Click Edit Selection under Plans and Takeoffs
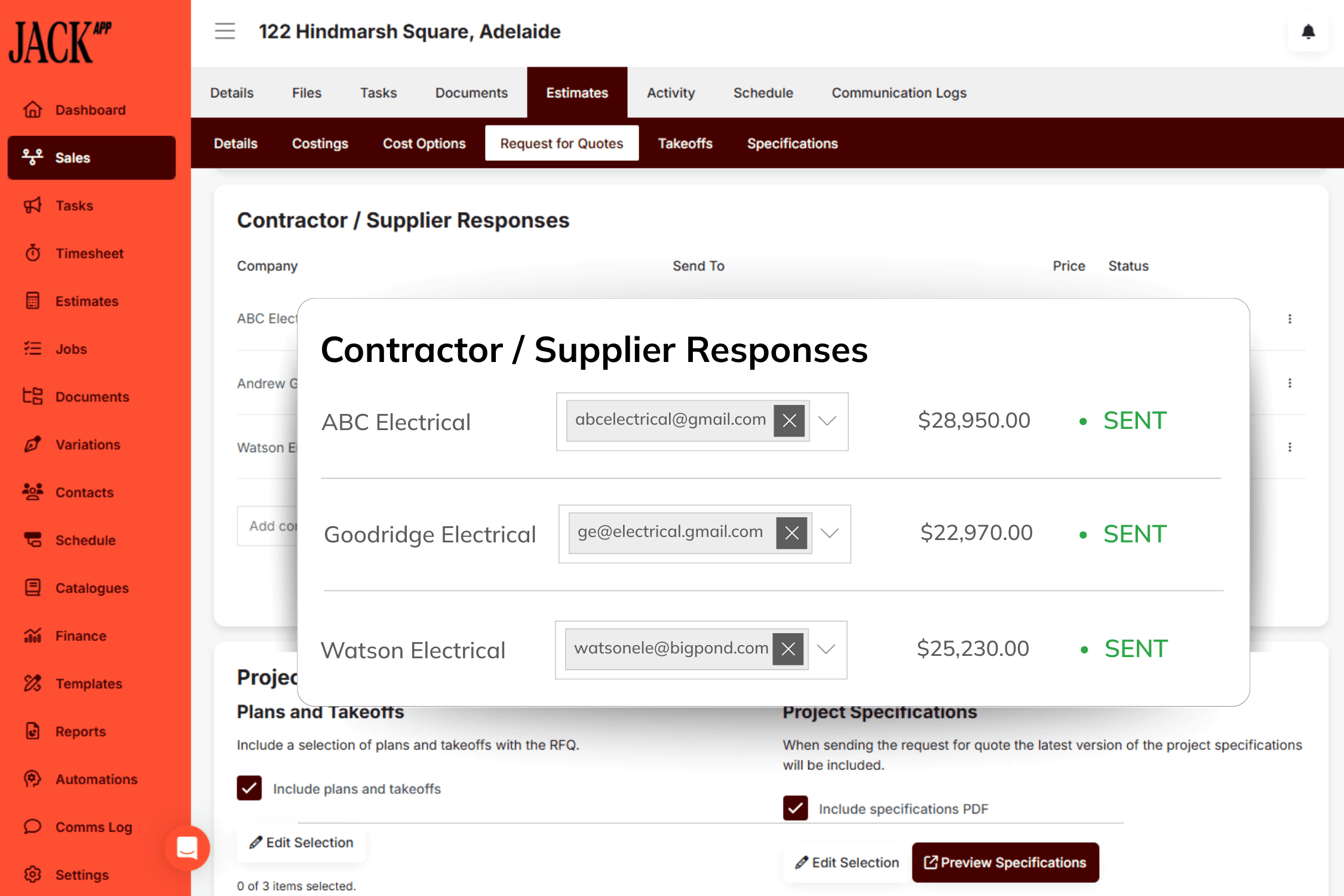 (302, 842)
